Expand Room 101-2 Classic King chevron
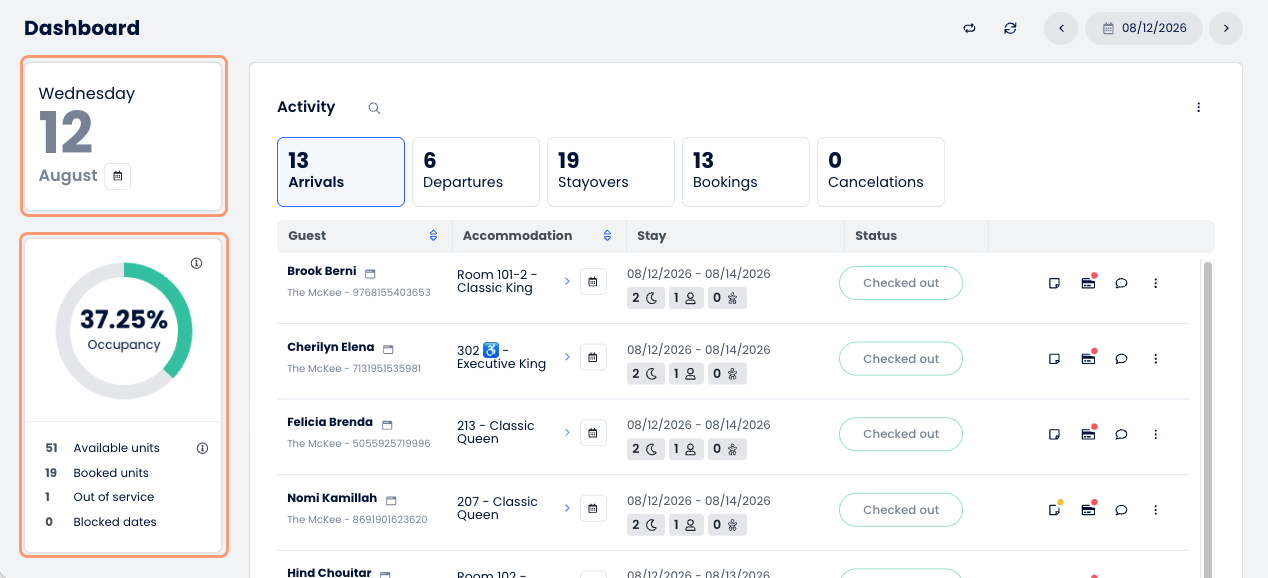 567,282
